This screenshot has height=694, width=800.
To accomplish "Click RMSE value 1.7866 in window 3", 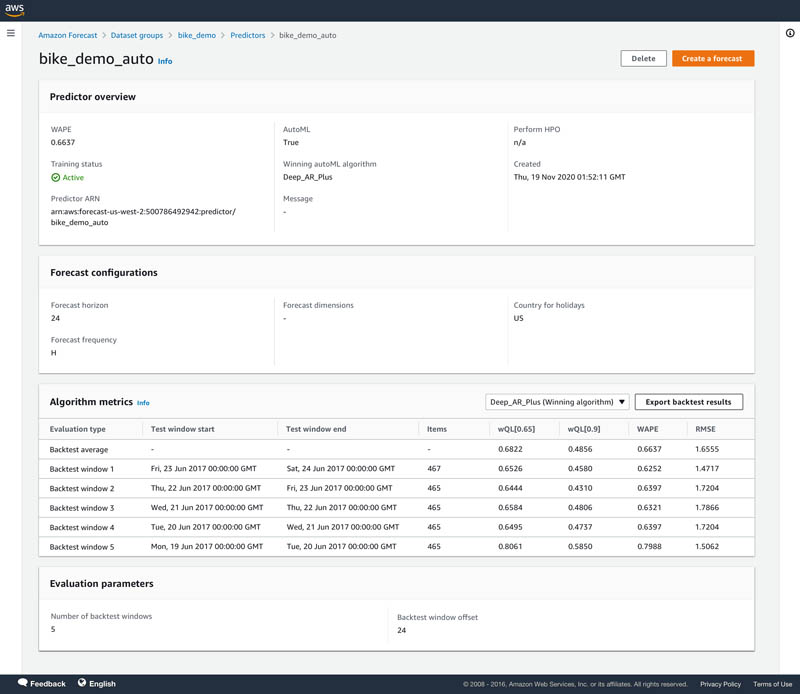I will pos(707,507).
